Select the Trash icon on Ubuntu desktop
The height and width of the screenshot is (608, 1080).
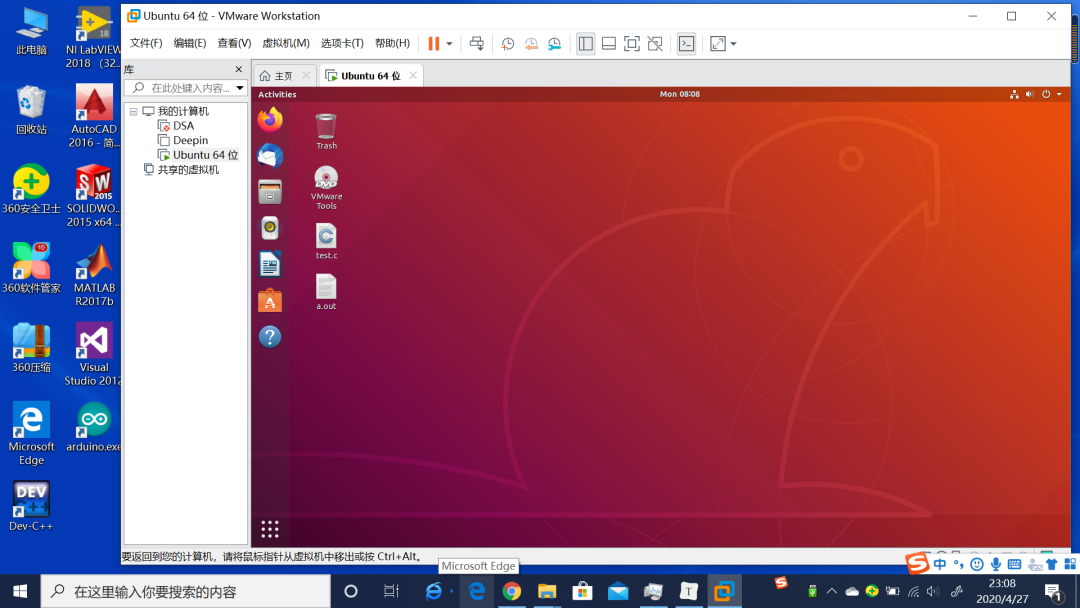(326, 132)
